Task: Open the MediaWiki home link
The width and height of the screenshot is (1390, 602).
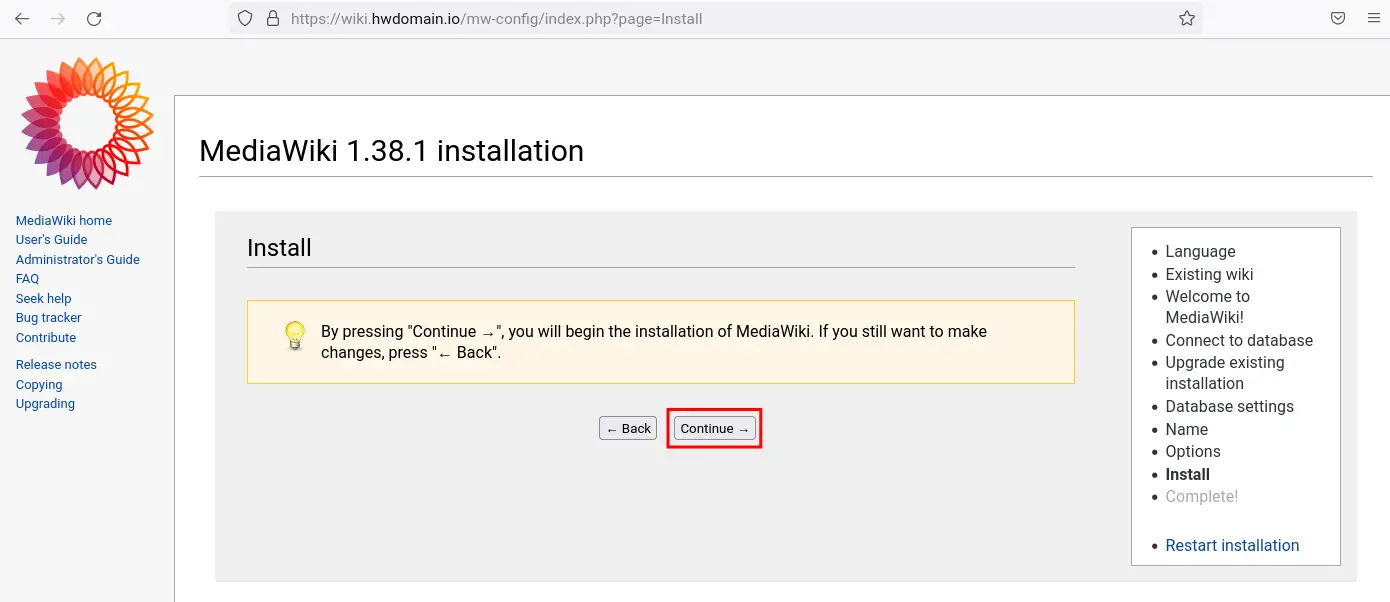Action: (64, 220)
